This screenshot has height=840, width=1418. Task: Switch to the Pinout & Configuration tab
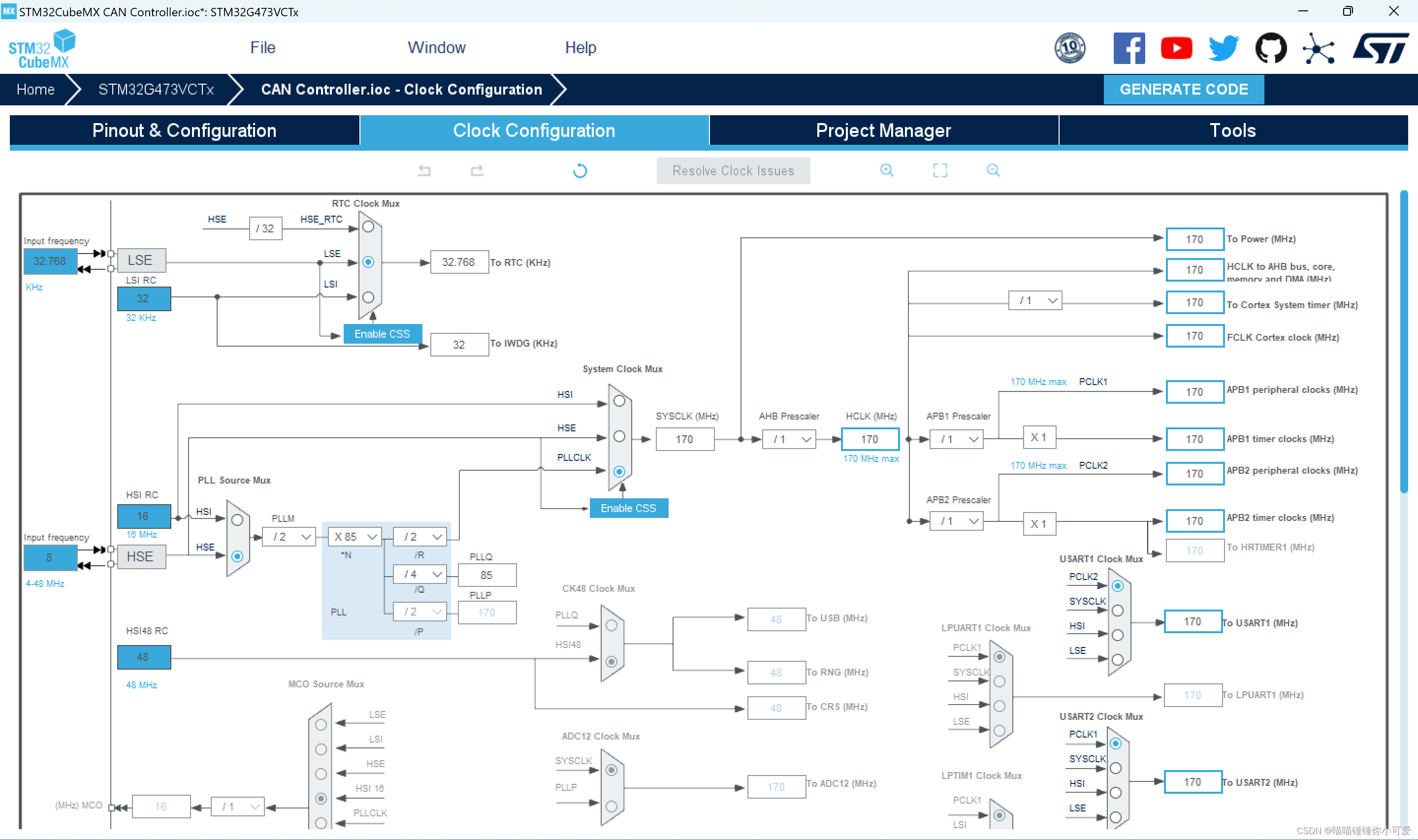tap(185, 131)
